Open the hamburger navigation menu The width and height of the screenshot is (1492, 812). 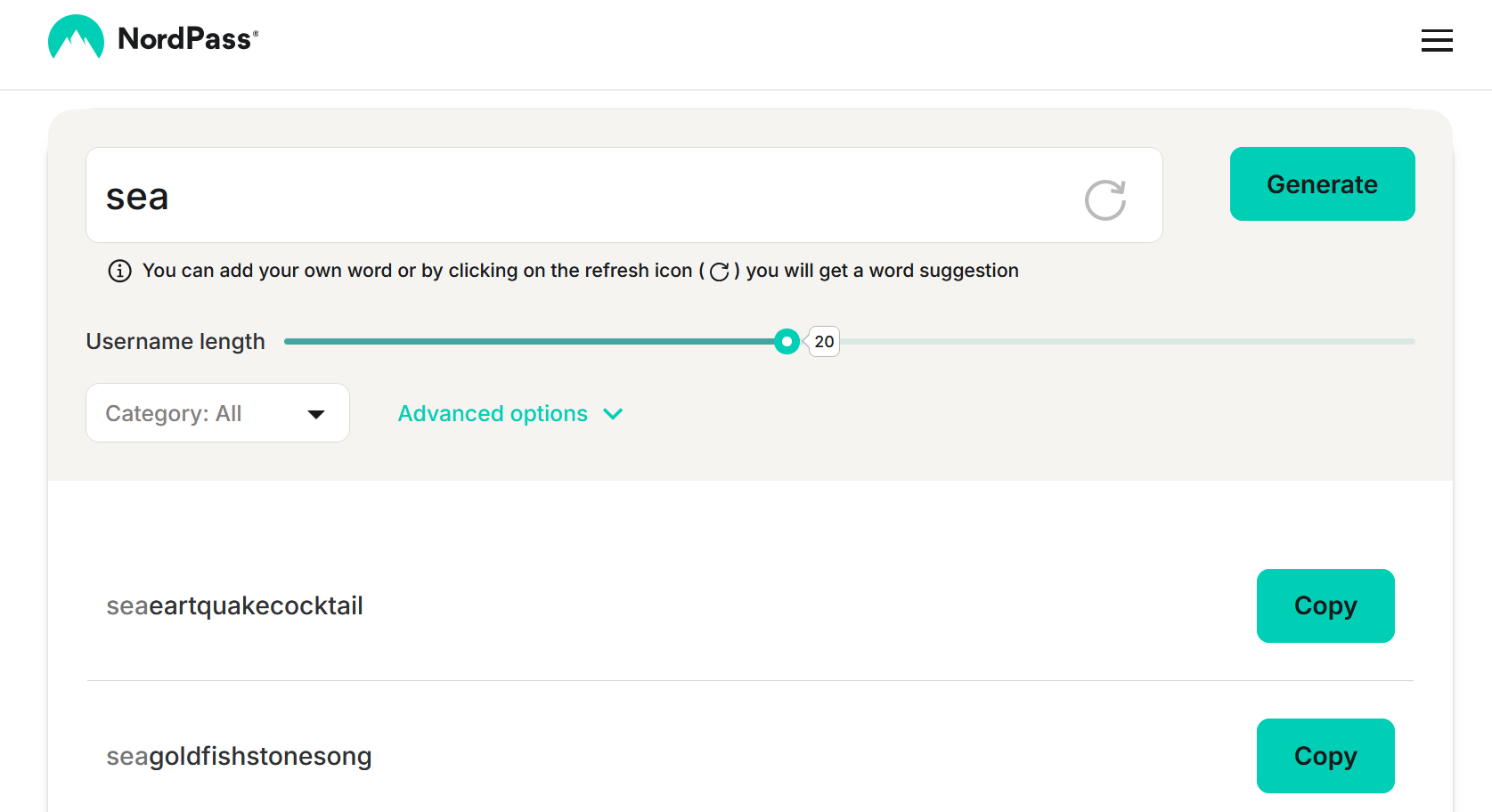point(1436,41)
